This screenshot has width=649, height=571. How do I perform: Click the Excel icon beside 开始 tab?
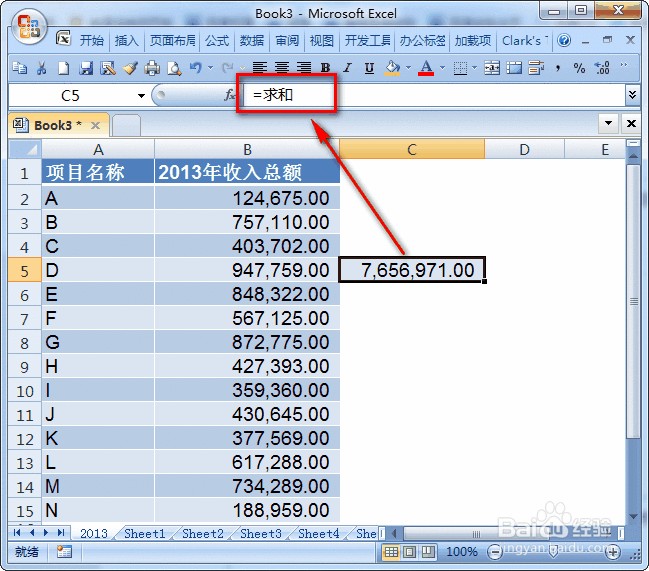tap(63, 39)
